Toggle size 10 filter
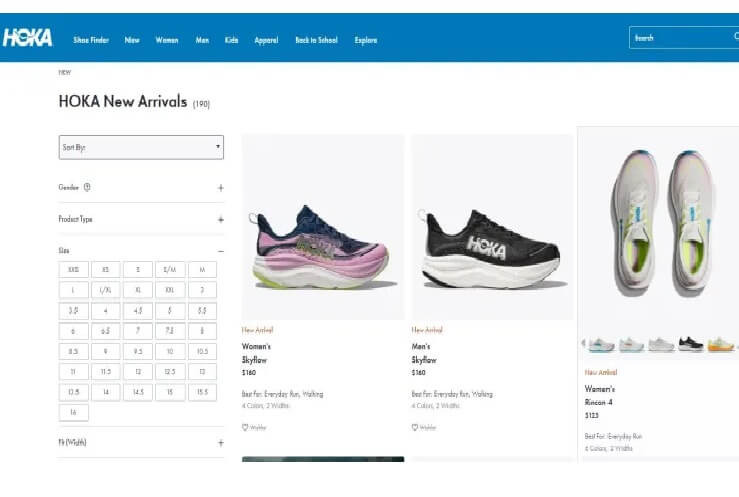The width and height of the screenshot is (739, 497). [x=170, y=351]
